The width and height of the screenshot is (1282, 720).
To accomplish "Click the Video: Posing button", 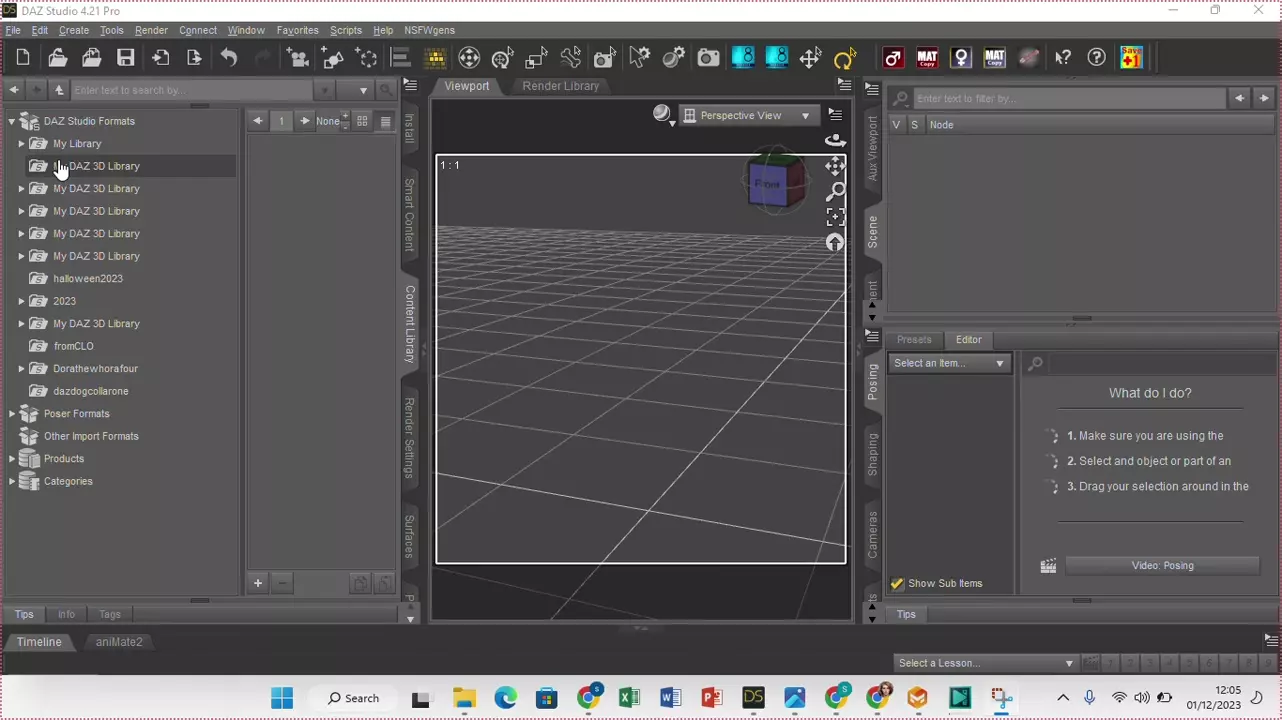I will tap(1162, 566).
